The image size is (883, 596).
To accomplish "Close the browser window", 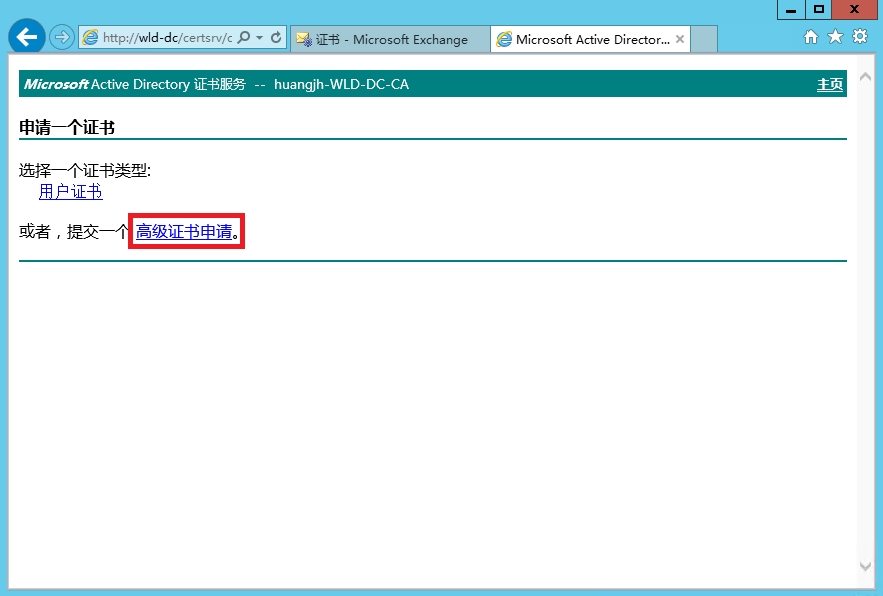I will 854,10.
